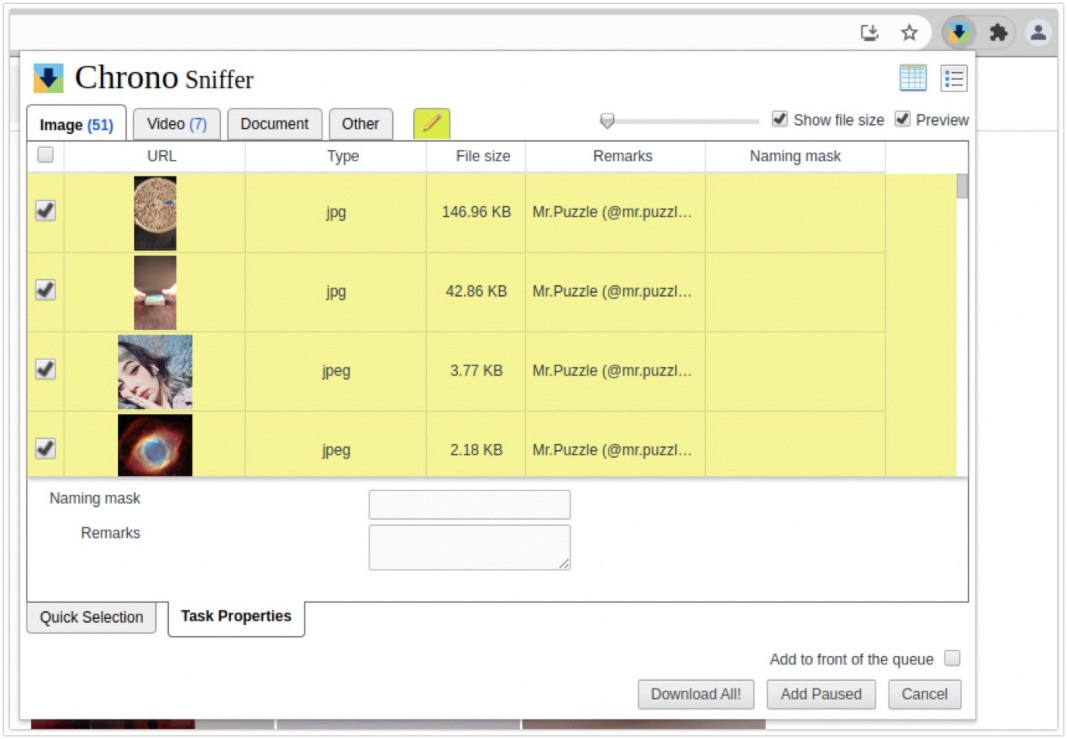Screen dimensions: 1067x739
Task: Click the Cancel button
Action: coord(924,694)
